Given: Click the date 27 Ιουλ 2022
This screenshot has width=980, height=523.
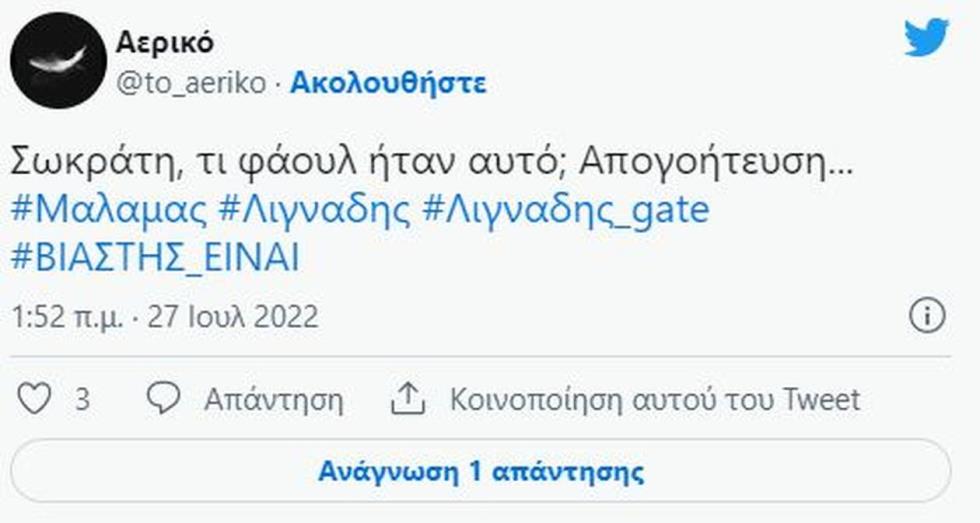Looking at the screenshot, I should [233, 317].
